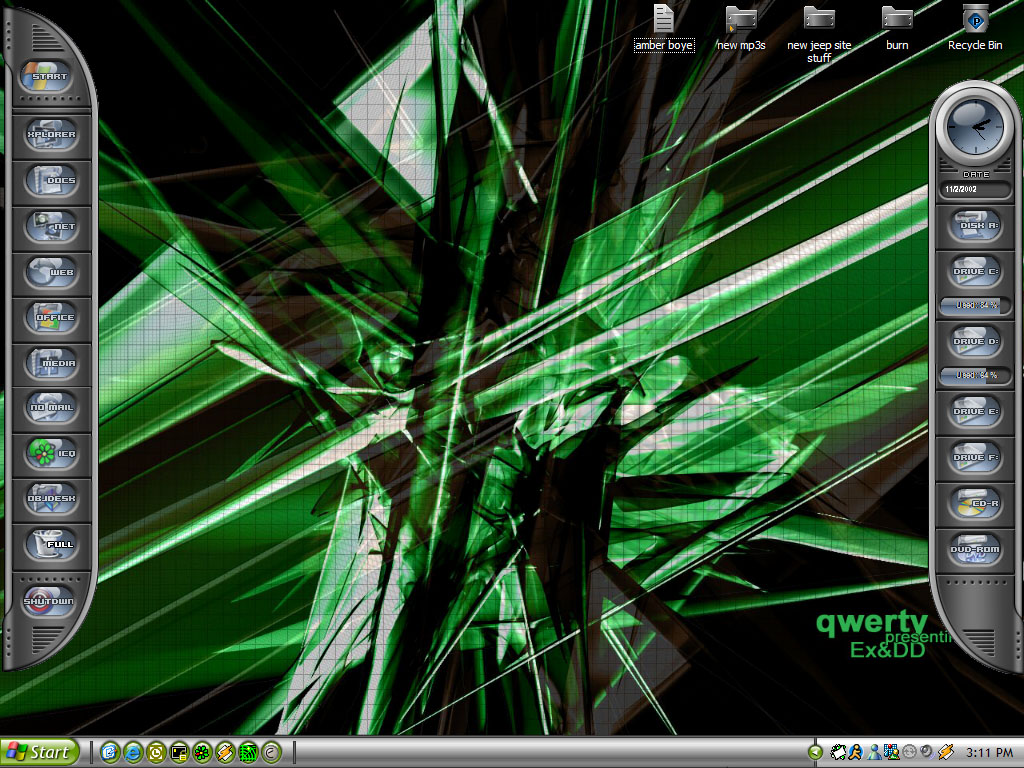Expand hidden system tray icons arrow
The width and height of the screenshot is (1024, 768).
click(815, 752)
